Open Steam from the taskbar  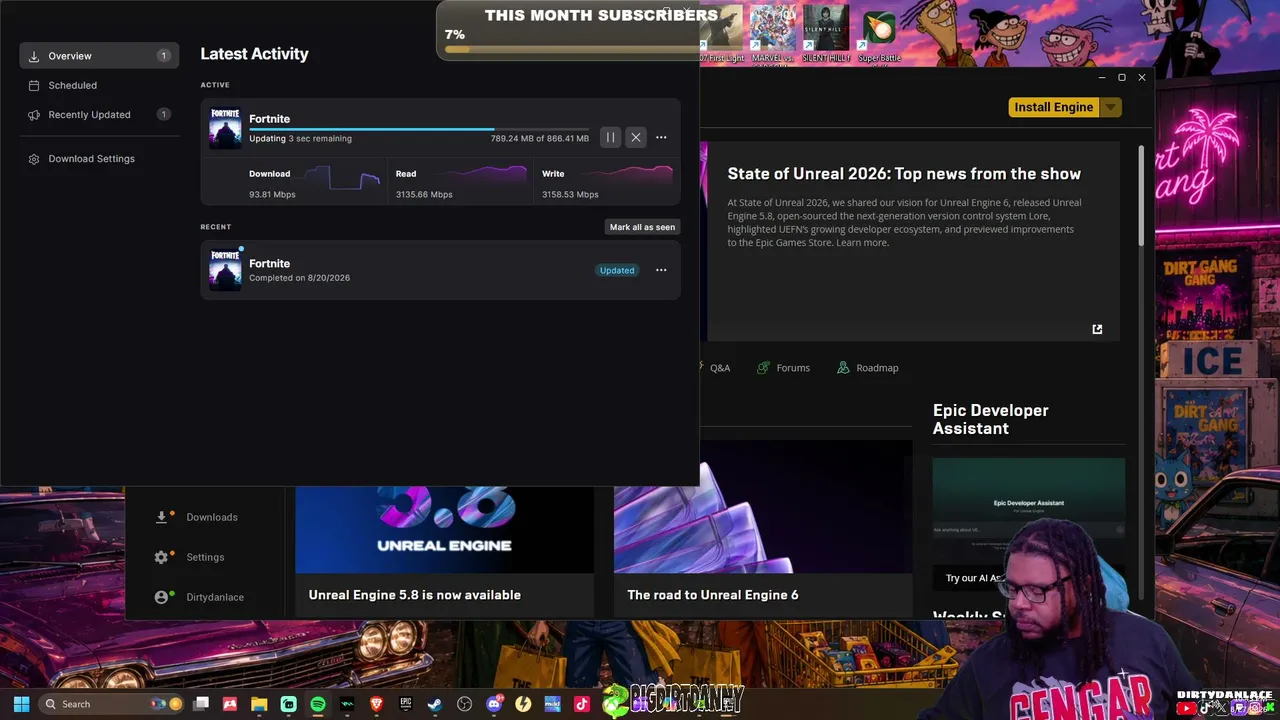(435, 704)
